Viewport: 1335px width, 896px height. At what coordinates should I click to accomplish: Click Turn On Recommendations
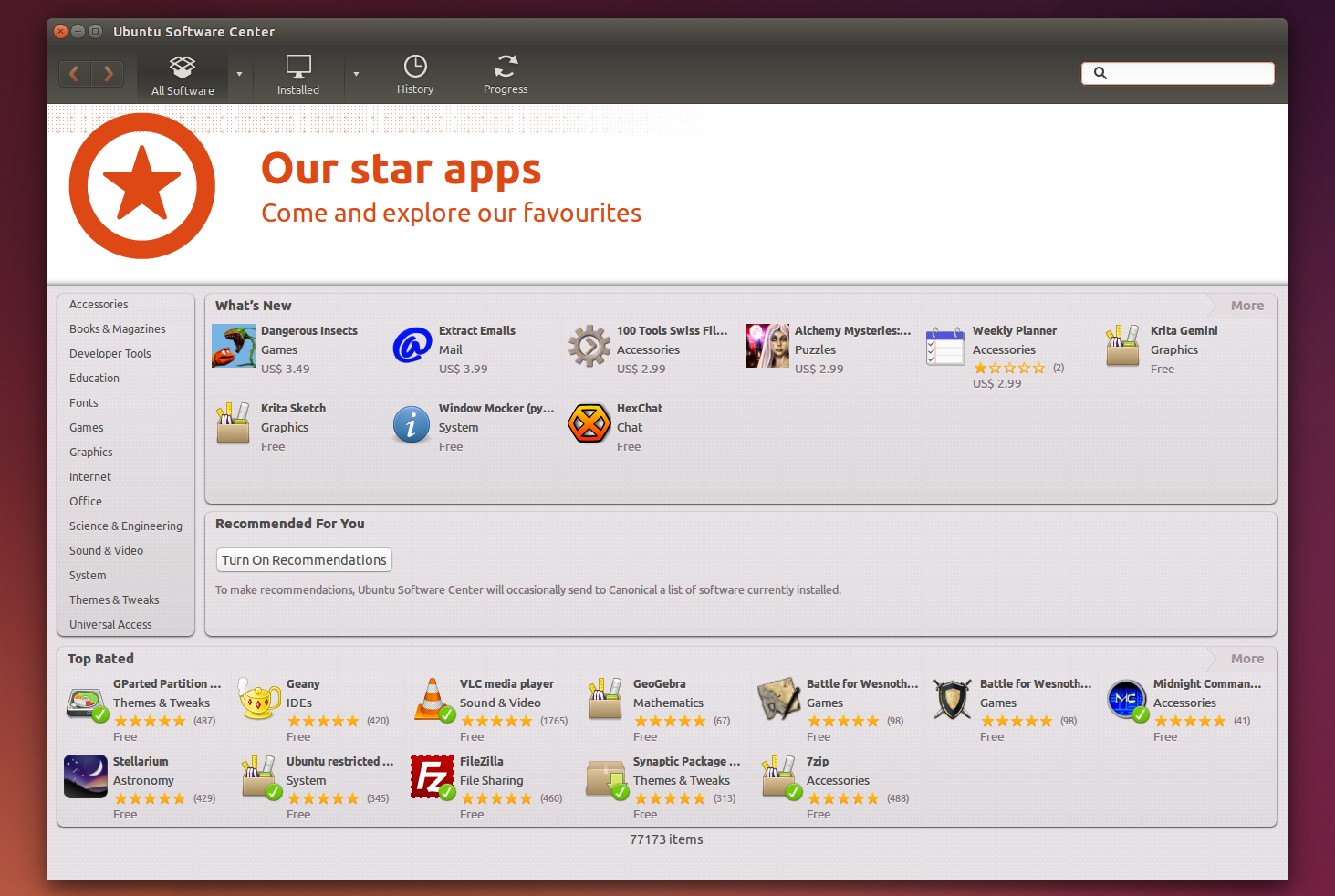[303, 559]
